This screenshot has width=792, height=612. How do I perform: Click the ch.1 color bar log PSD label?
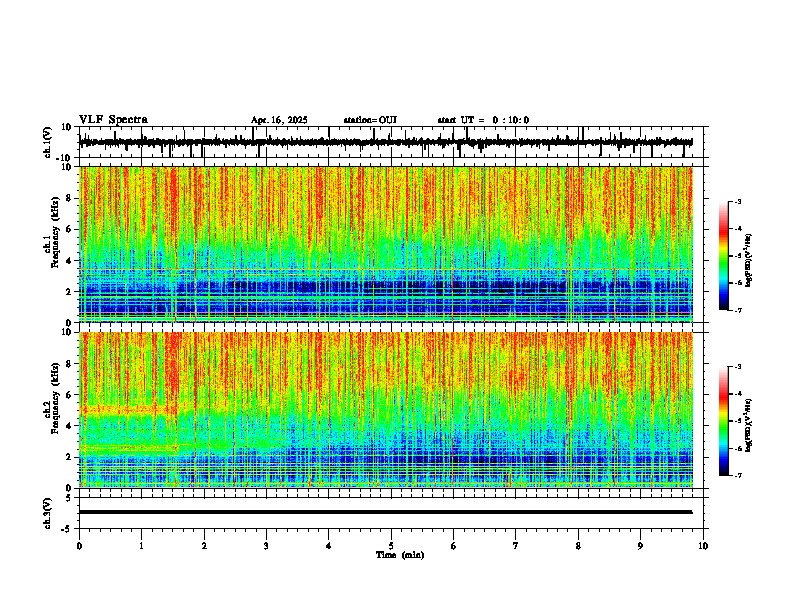(748, 260)
